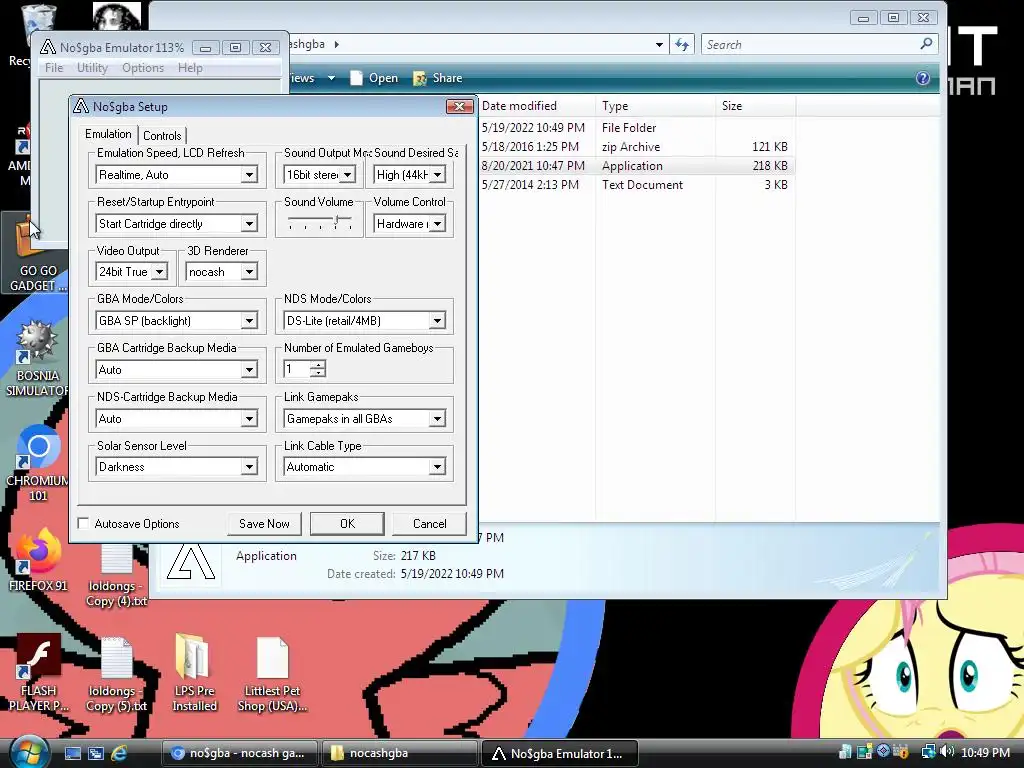Select the Littlest Pet Shop (USA) file icon
The width and height of the screenshot is (1024, 768).
272,674
